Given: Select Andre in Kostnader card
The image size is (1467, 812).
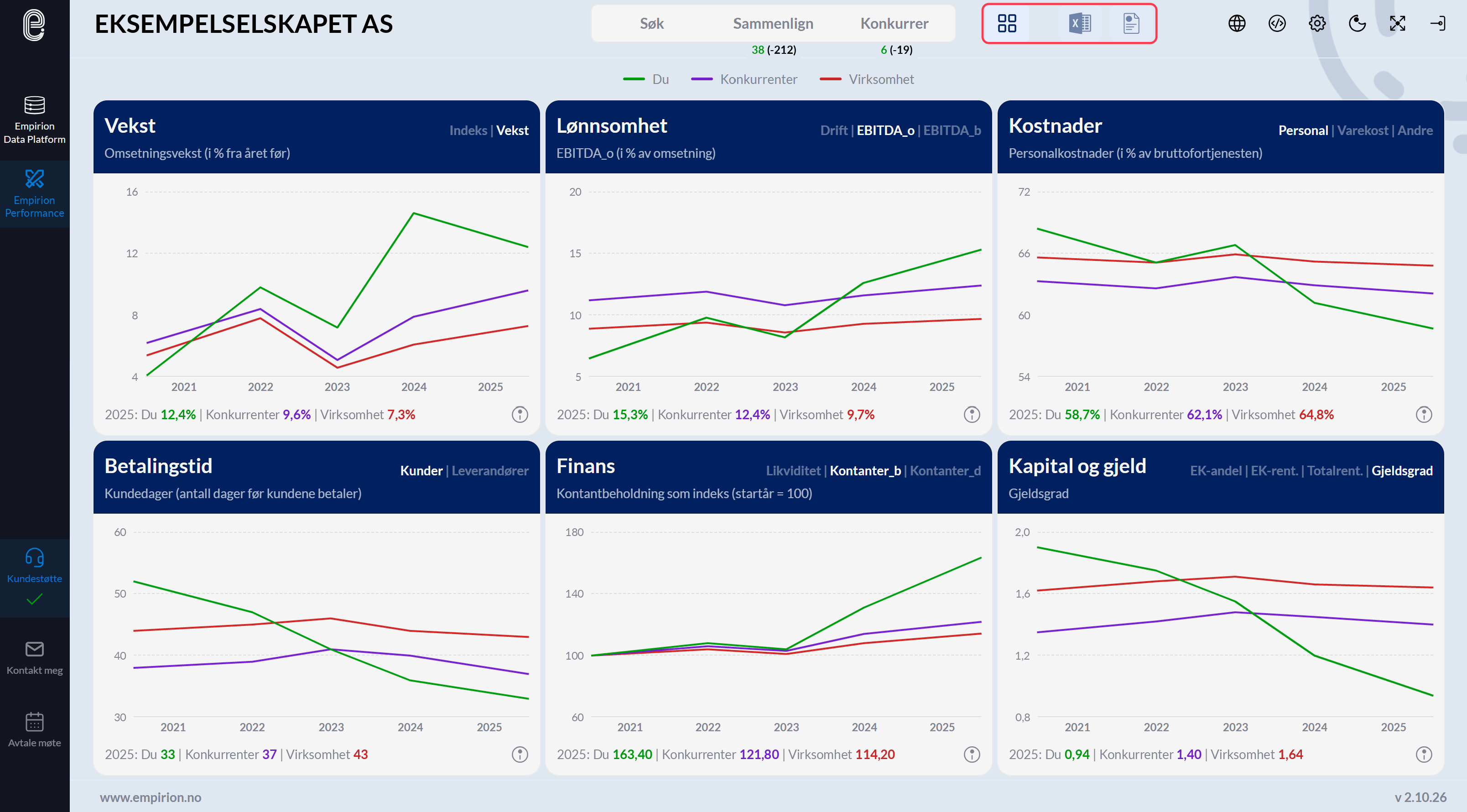Looking at the screenshot, I should coord(1415,130).
